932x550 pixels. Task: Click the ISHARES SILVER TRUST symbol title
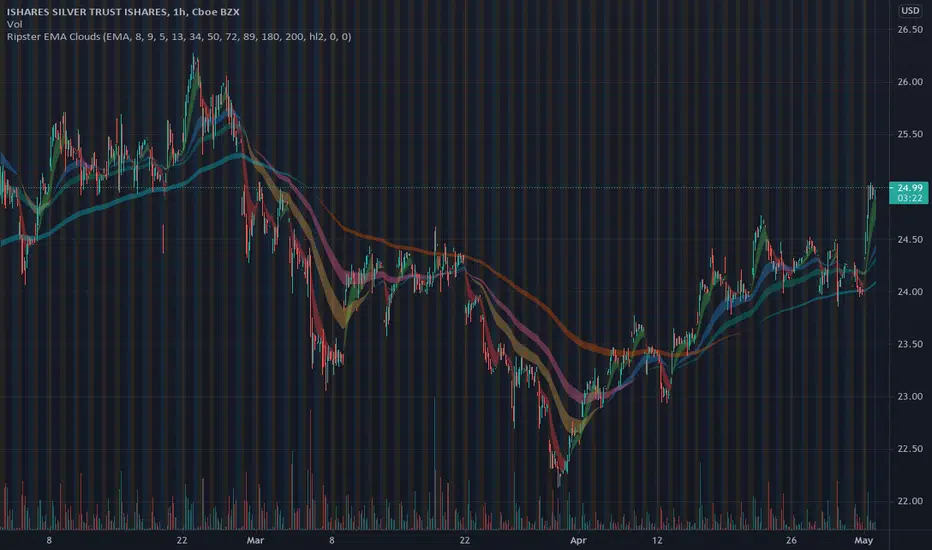tap(123, 12)
